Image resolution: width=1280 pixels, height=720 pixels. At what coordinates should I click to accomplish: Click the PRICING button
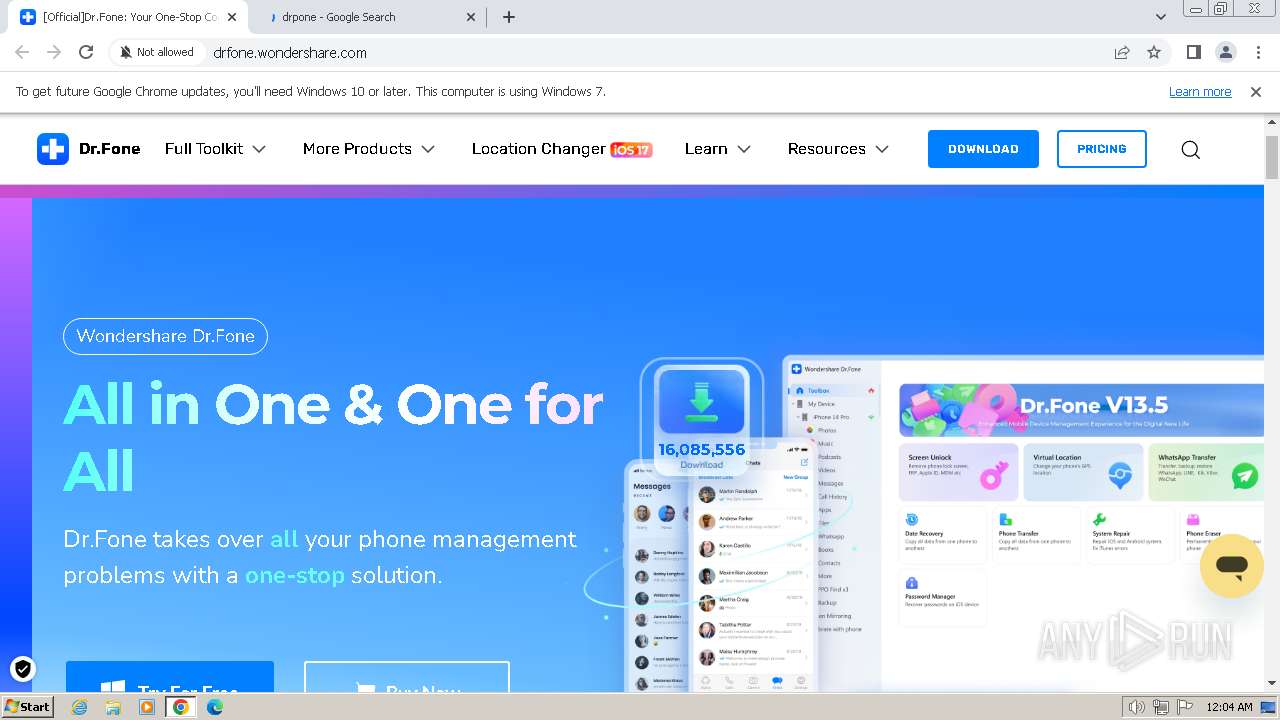[x=1102, y=149]
